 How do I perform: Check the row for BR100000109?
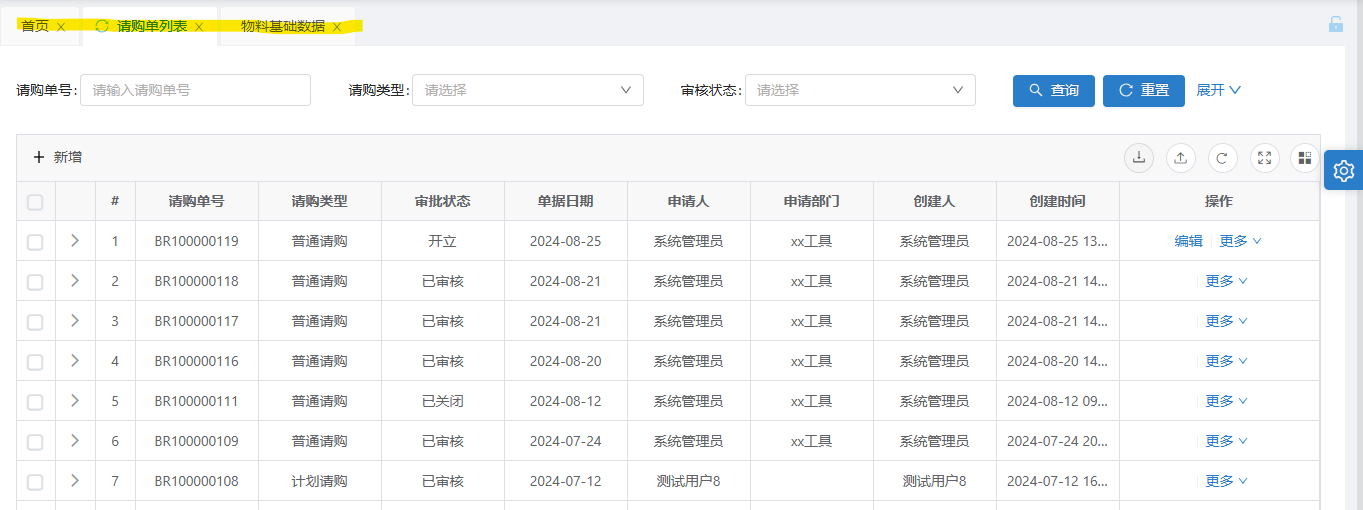pos(35,442)
